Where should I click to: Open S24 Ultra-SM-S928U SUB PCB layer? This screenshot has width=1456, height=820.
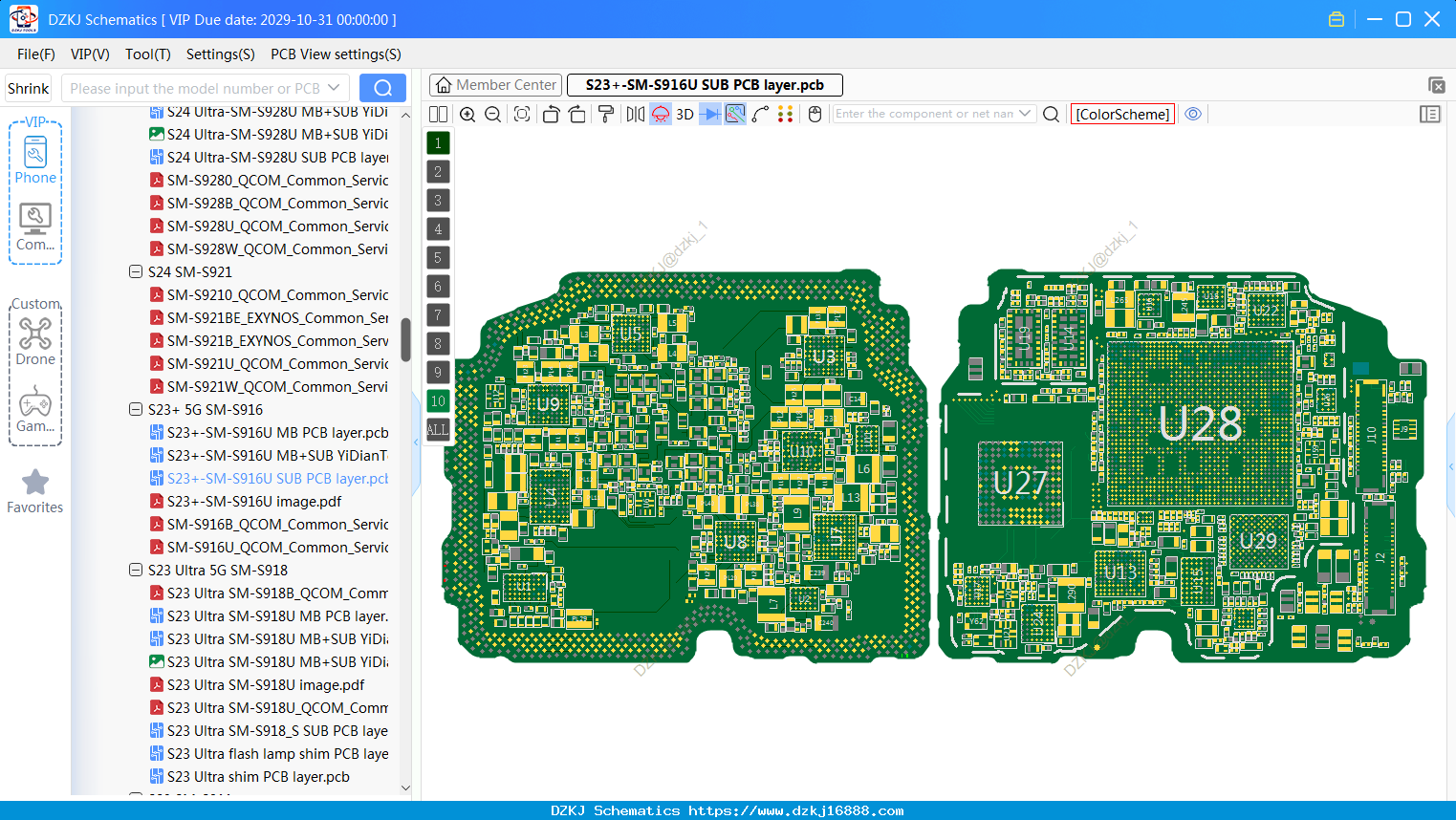point(269,157)
